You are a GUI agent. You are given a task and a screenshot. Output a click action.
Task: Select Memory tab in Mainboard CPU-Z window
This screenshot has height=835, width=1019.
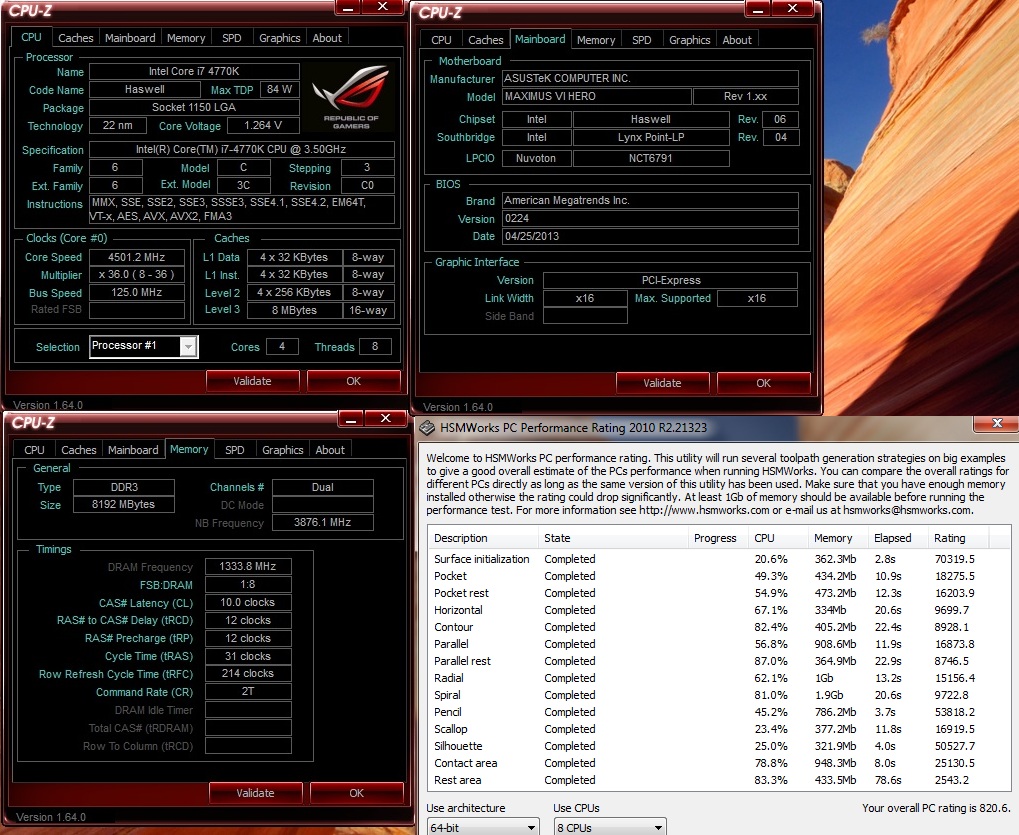click(x=595, y=40)
